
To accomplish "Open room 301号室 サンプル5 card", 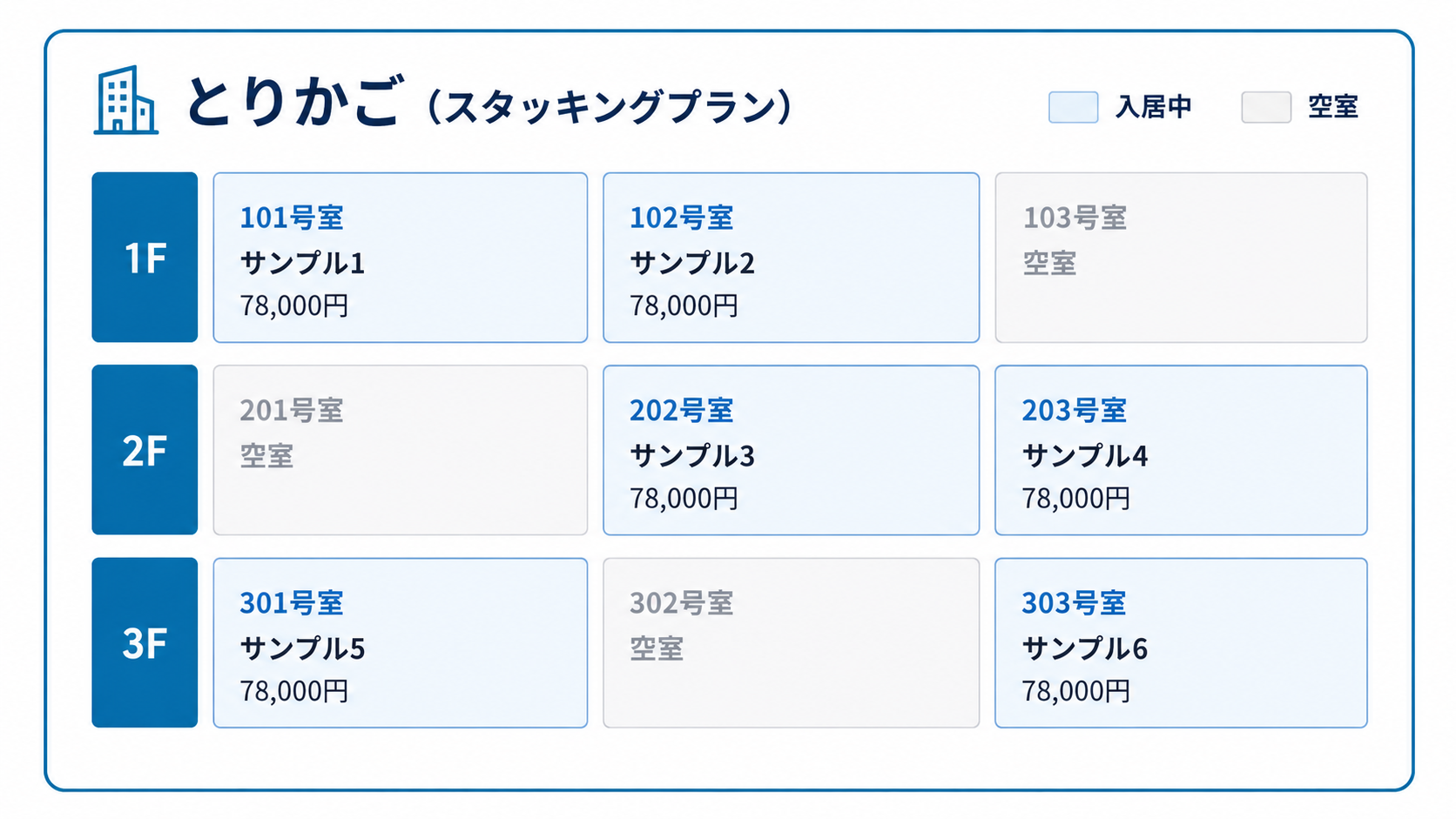I will click(401, 642).
